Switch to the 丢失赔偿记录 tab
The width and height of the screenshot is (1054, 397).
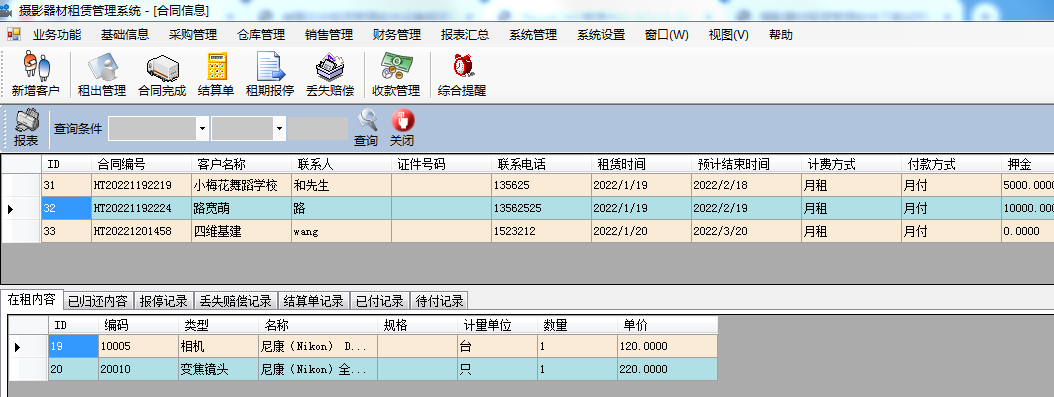click(x=236, y=301)
